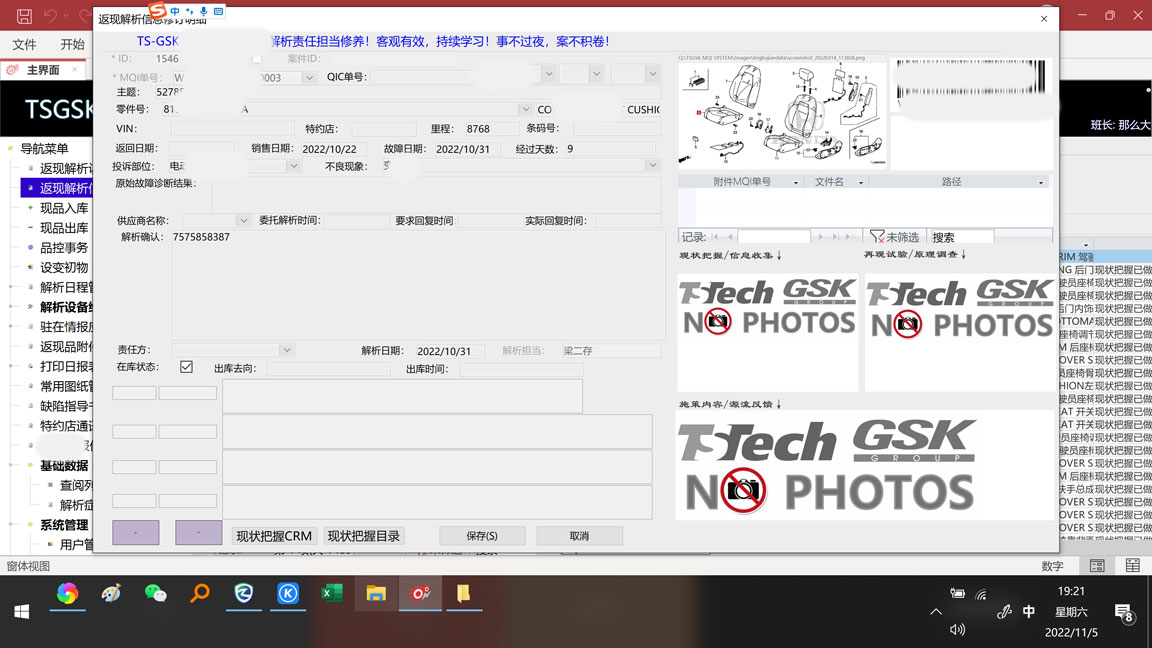Open Excel from the taskbar
This screenshot has height=648, width=1152.
click(x=332, y=593)
